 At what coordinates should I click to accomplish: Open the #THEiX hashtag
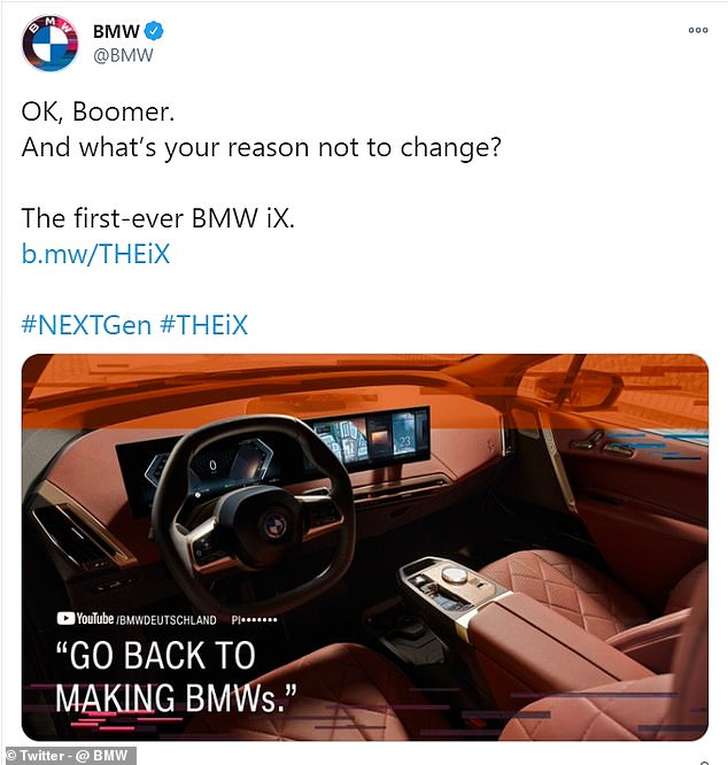point(204,325)
